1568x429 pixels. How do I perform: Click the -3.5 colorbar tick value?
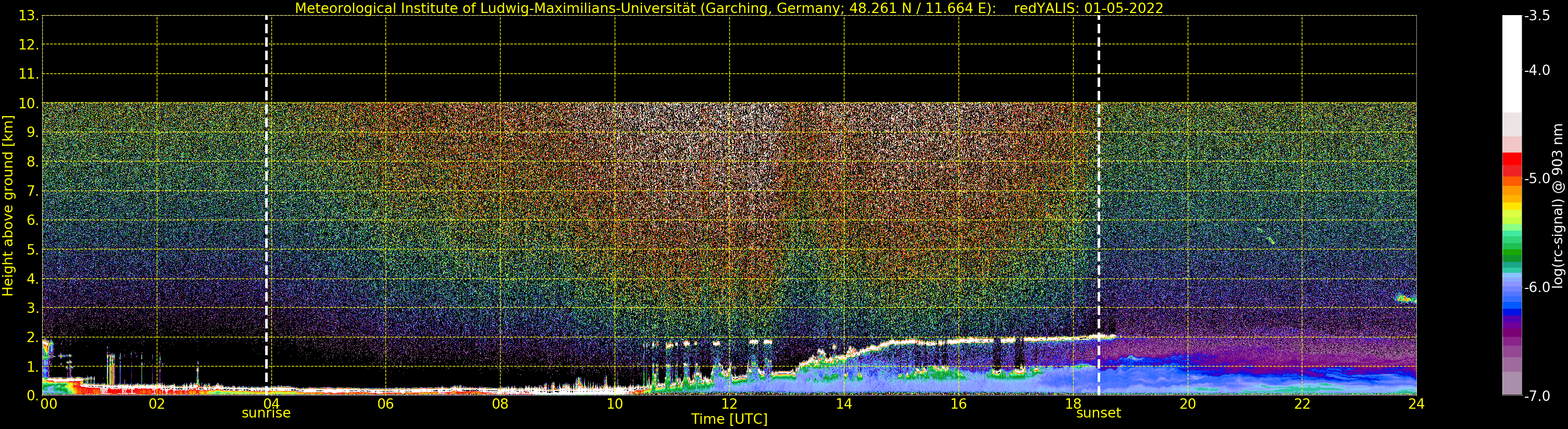pos(1537,16)
